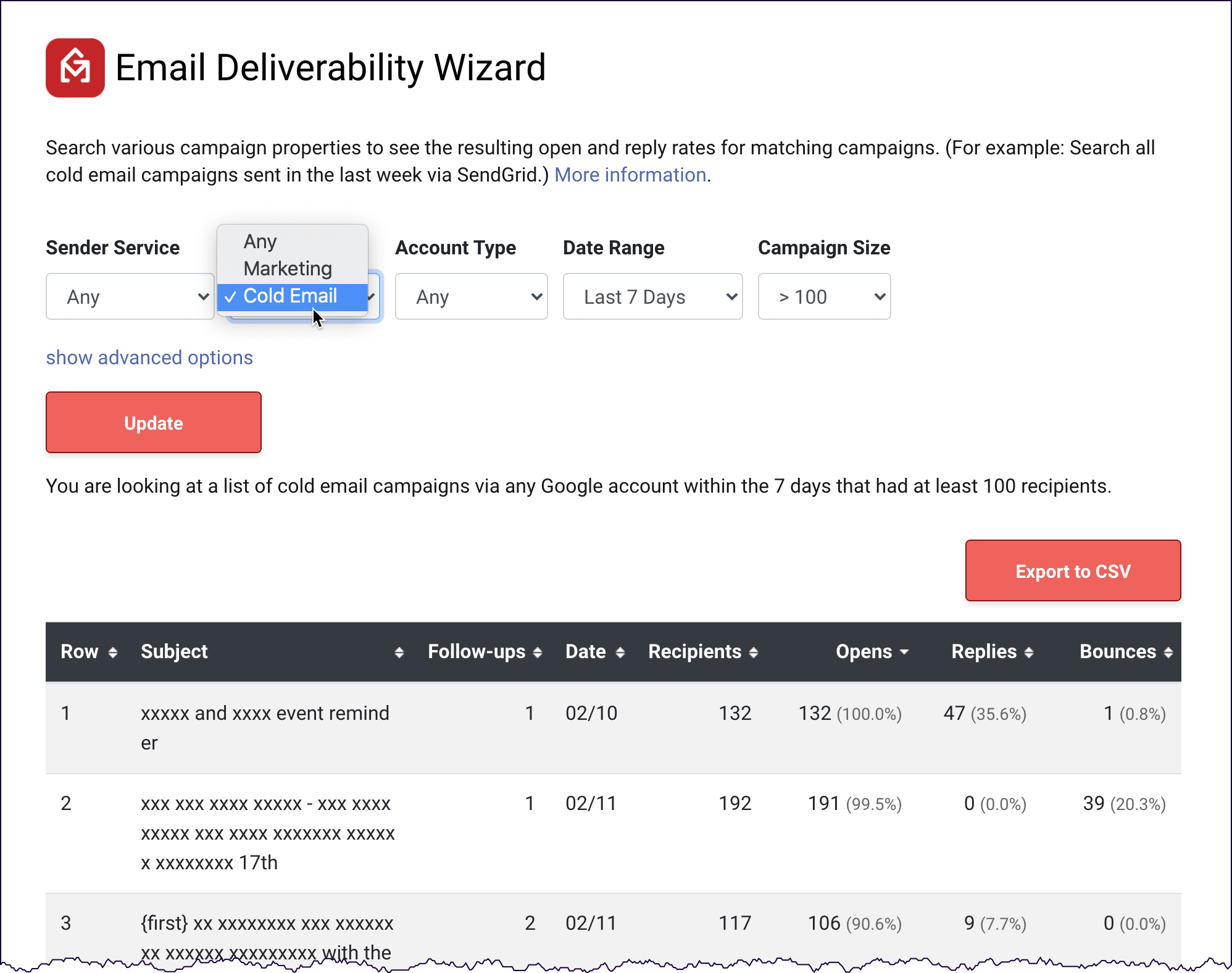Click the date cell 02/10
Viewport: 1232px width, 973px height.
[x=591, y=714]
